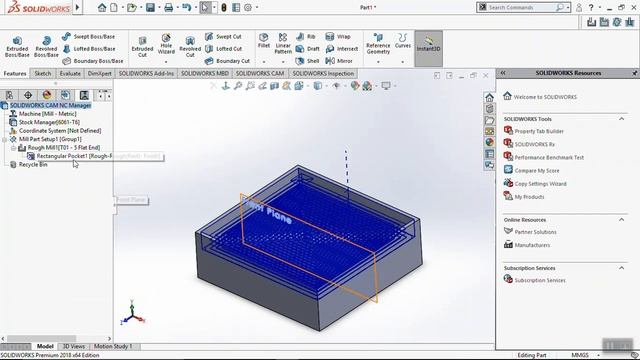Image resolution: width=640 pixels, height=360 pixels.
Task: Switch to the SOLIDWORKS CAM tab
Action: tap(260, 73)
